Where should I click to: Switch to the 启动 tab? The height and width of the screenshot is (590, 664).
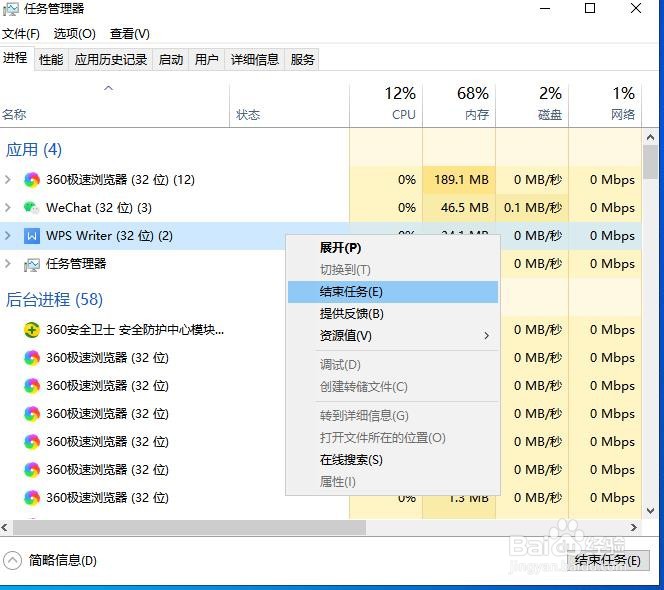pos(171,59)
